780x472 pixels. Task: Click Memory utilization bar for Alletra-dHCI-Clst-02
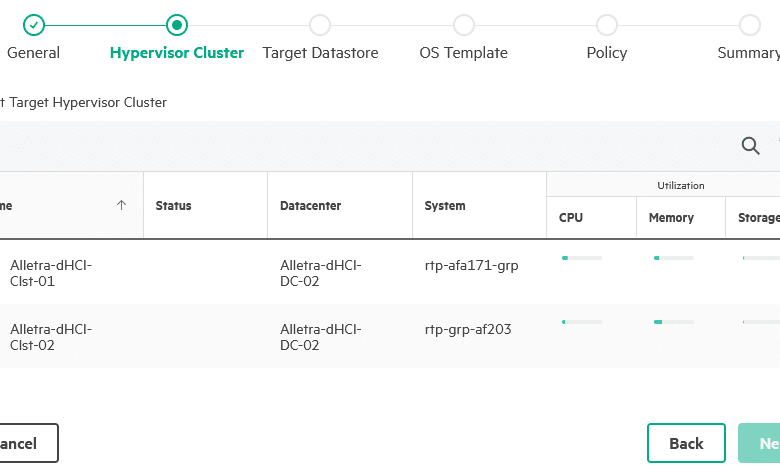click(674, 322)
